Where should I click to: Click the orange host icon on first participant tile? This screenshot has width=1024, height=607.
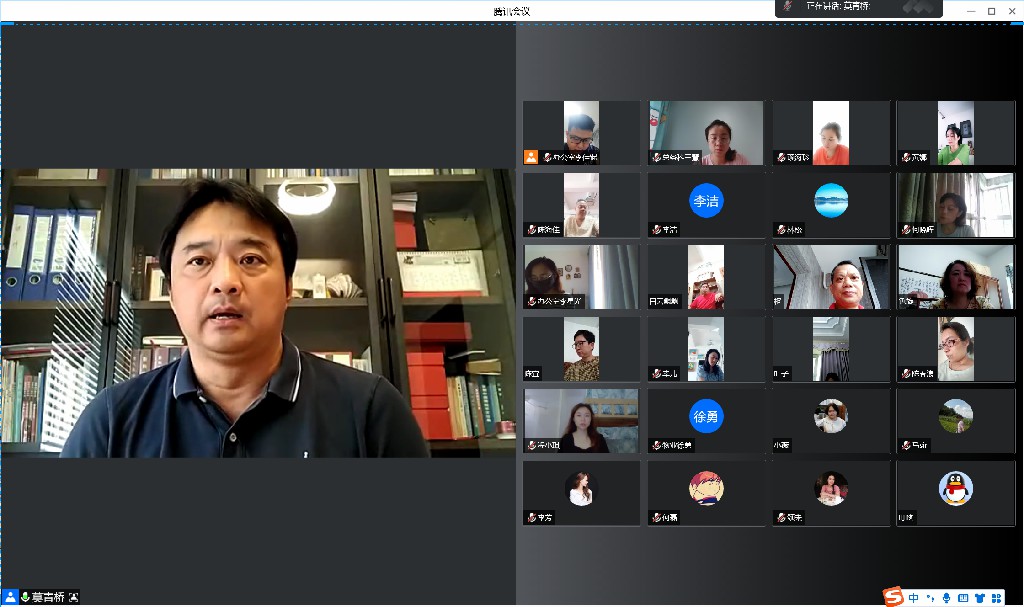pyautogui.click(x=531, y=156)
